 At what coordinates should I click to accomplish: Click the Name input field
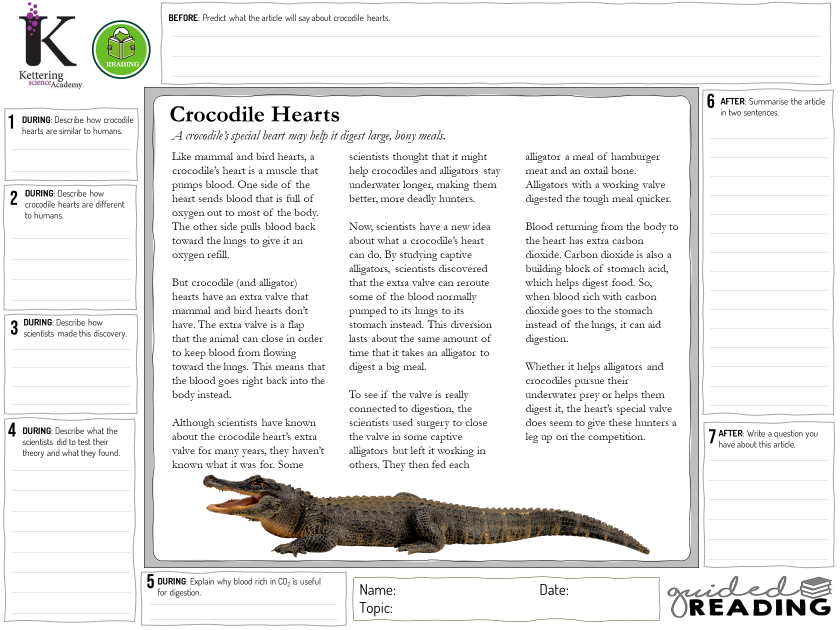point(450,588)
